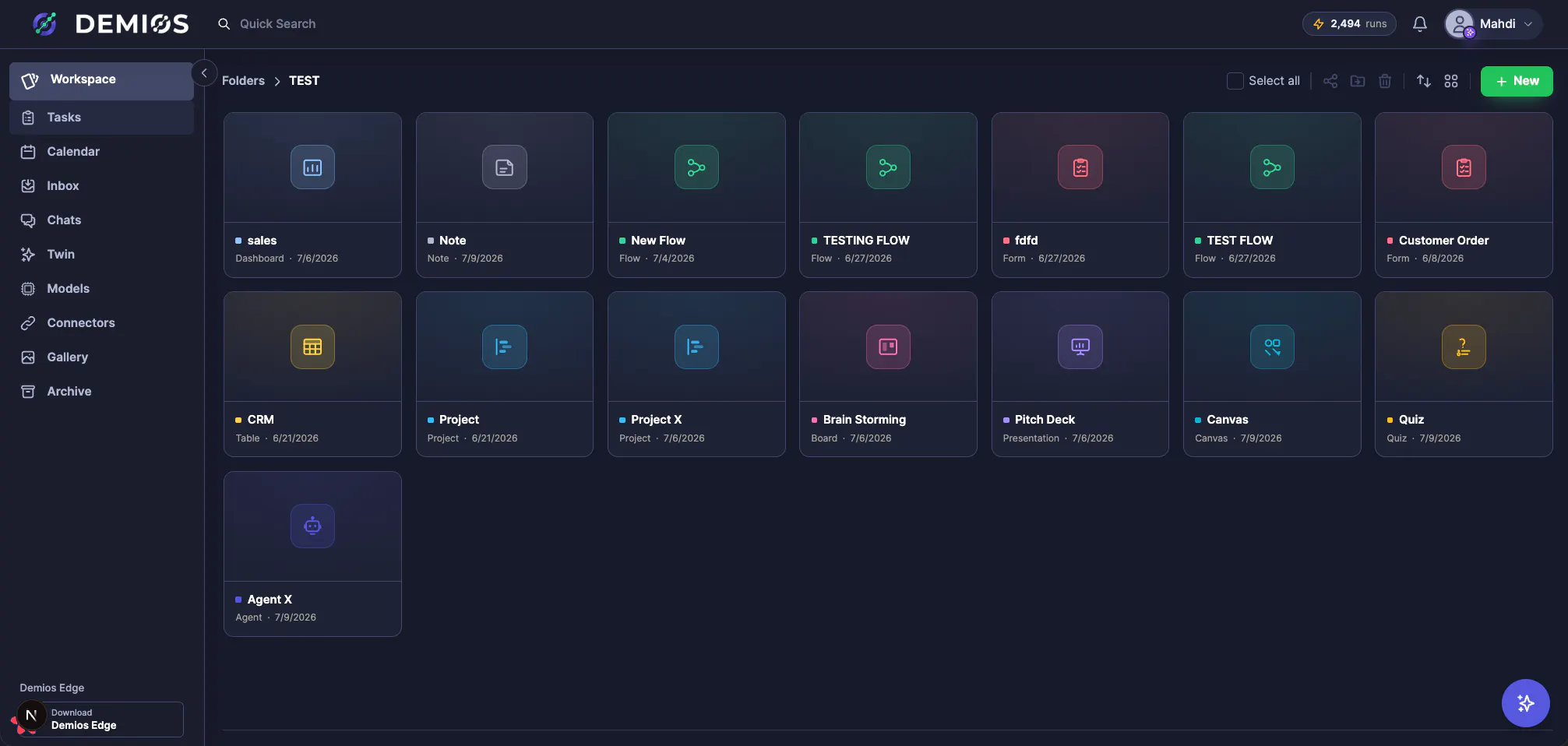Open the notifications bell
The height and width of the screenshot is (746, 1568).
1419,24
